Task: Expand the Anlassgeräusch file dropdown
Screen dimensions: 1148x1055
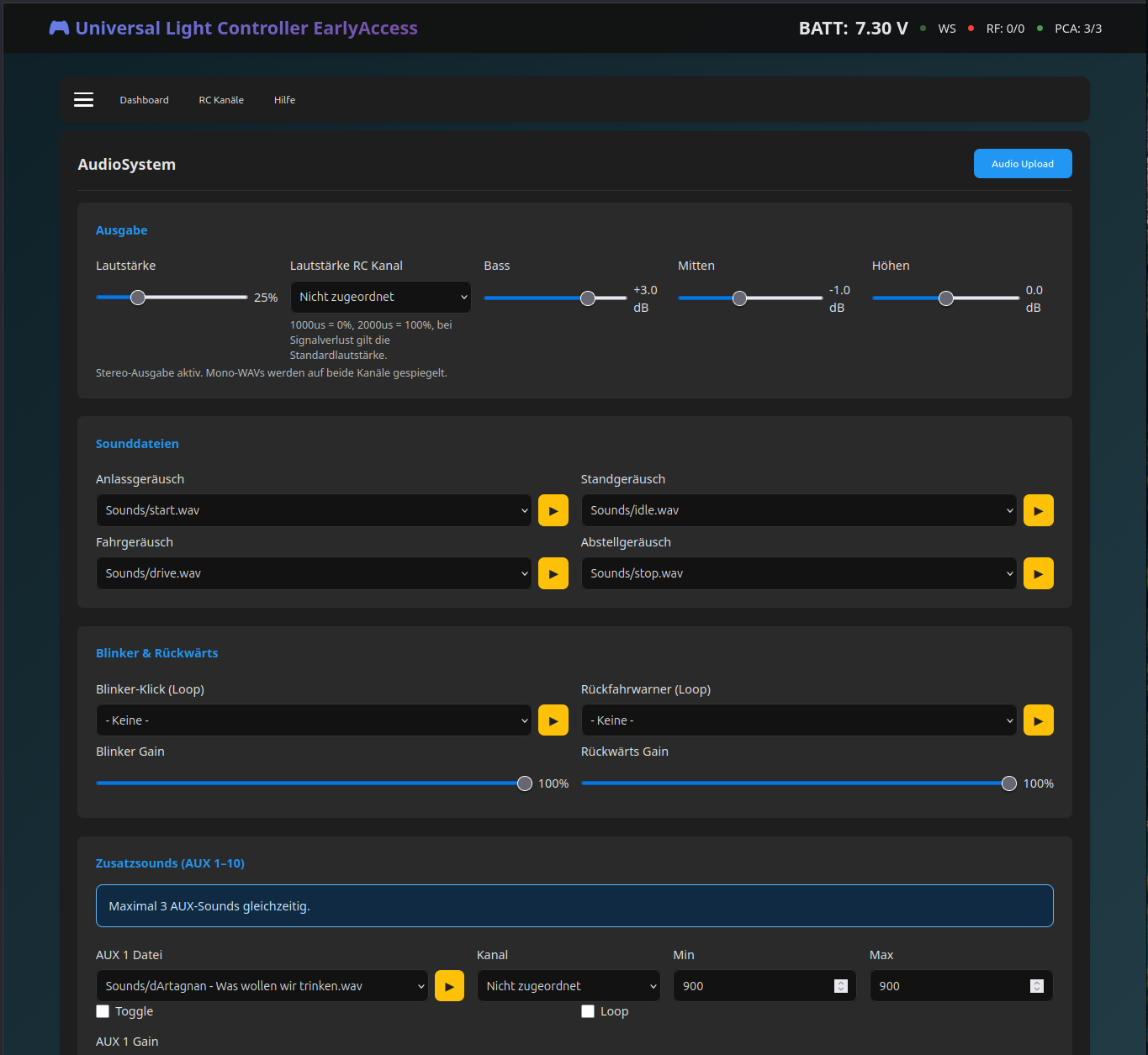Action: click(x=313, y=510)
